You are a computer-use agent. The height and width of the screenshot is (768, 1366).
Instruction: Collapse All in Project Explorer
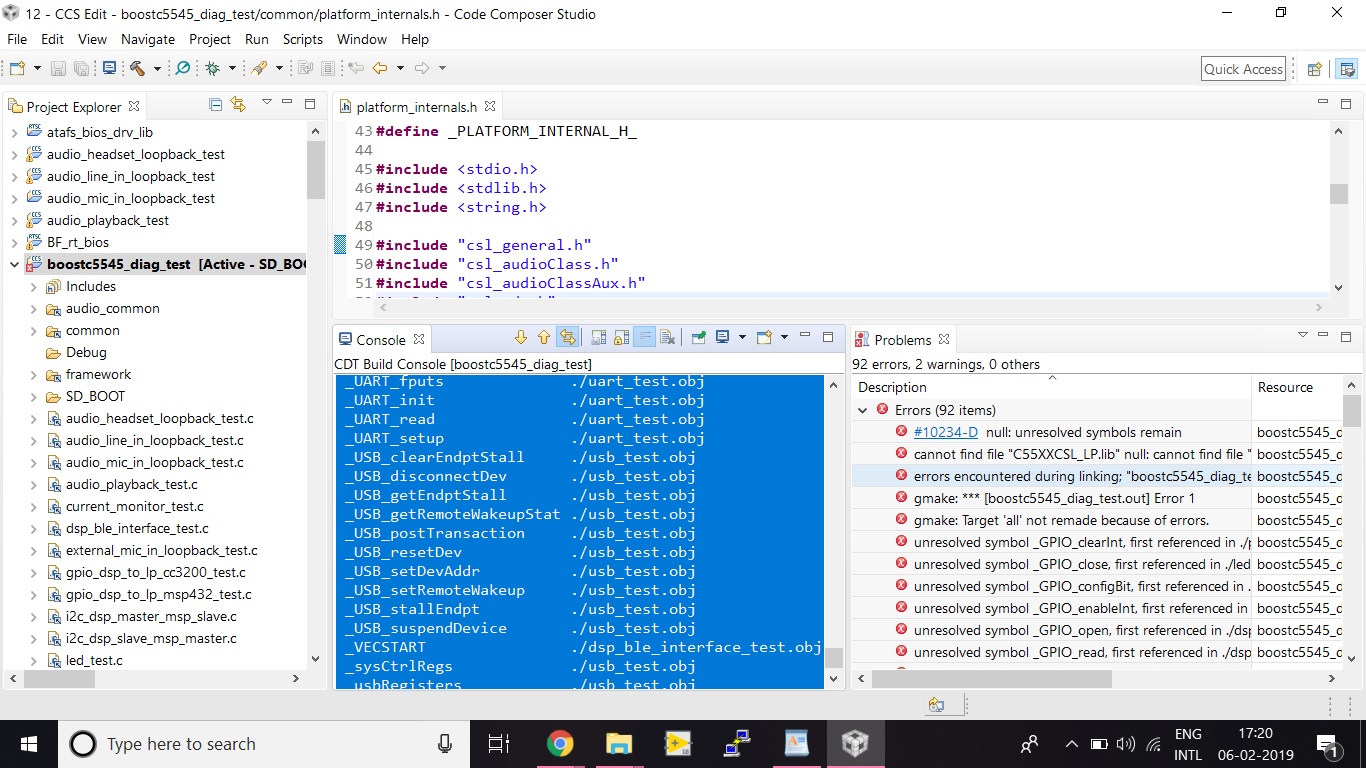tap(215, 104)
